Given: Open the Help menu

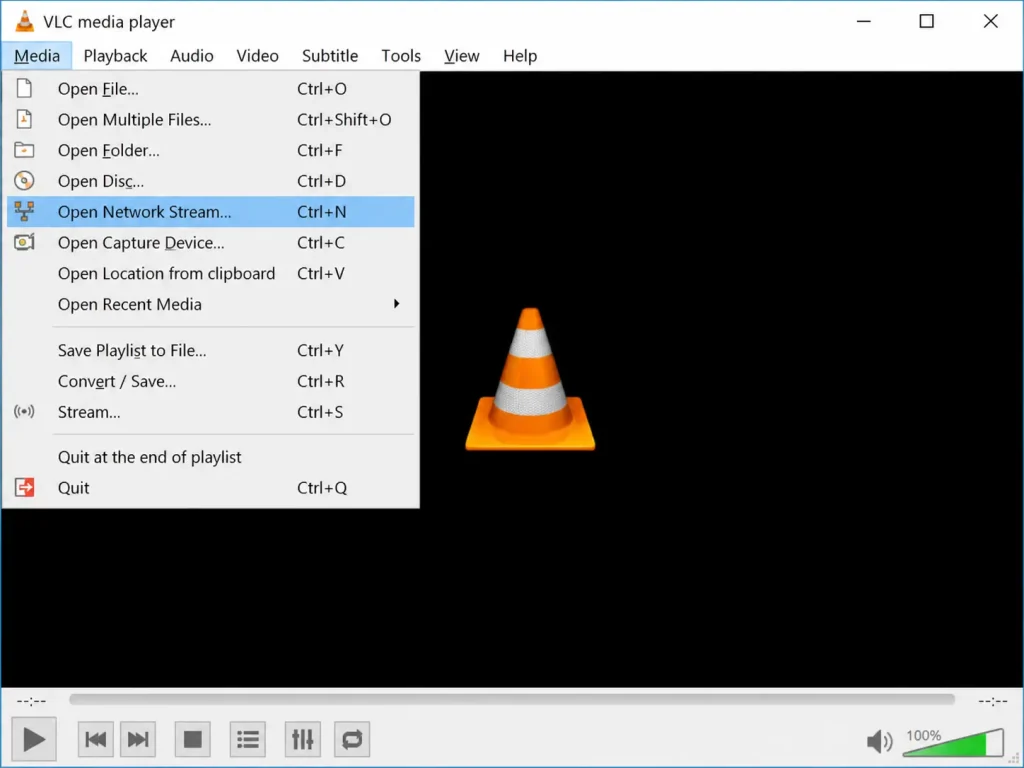Looking at the screenshot, I should (520, 56).
